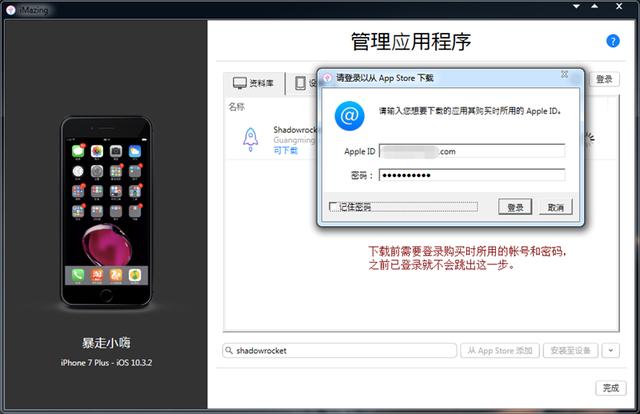Click the 完成 button
Screen dimensions: 640x414
click(x=611, y=388)
